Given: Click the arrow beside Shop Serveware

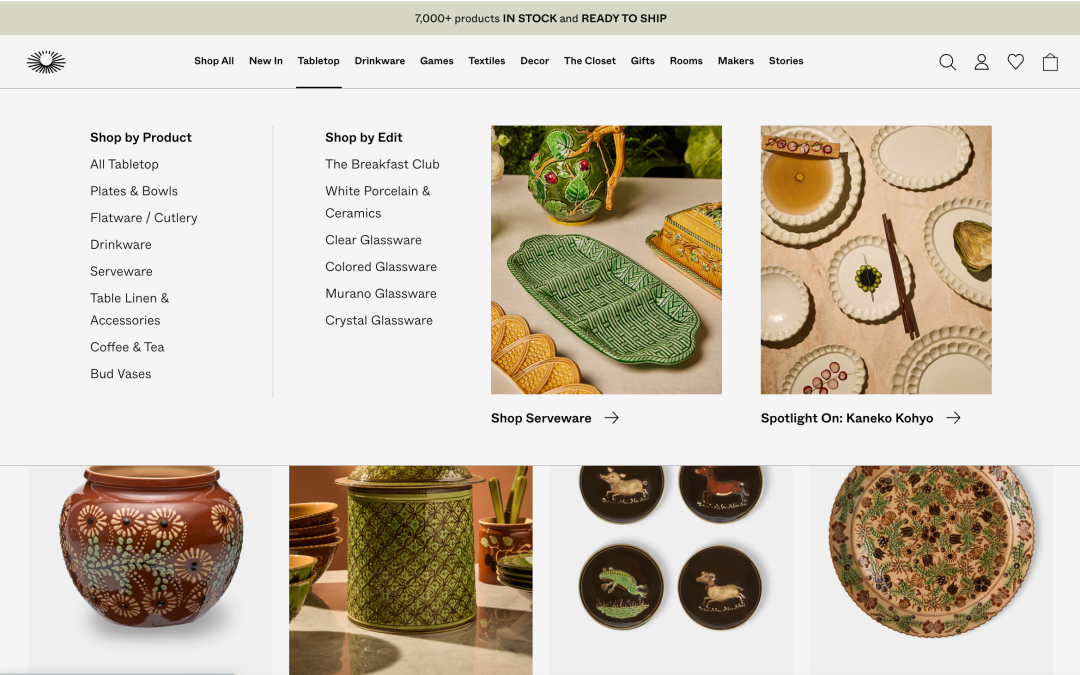Looking at the screenshot, I should click(x=612, y=418).
